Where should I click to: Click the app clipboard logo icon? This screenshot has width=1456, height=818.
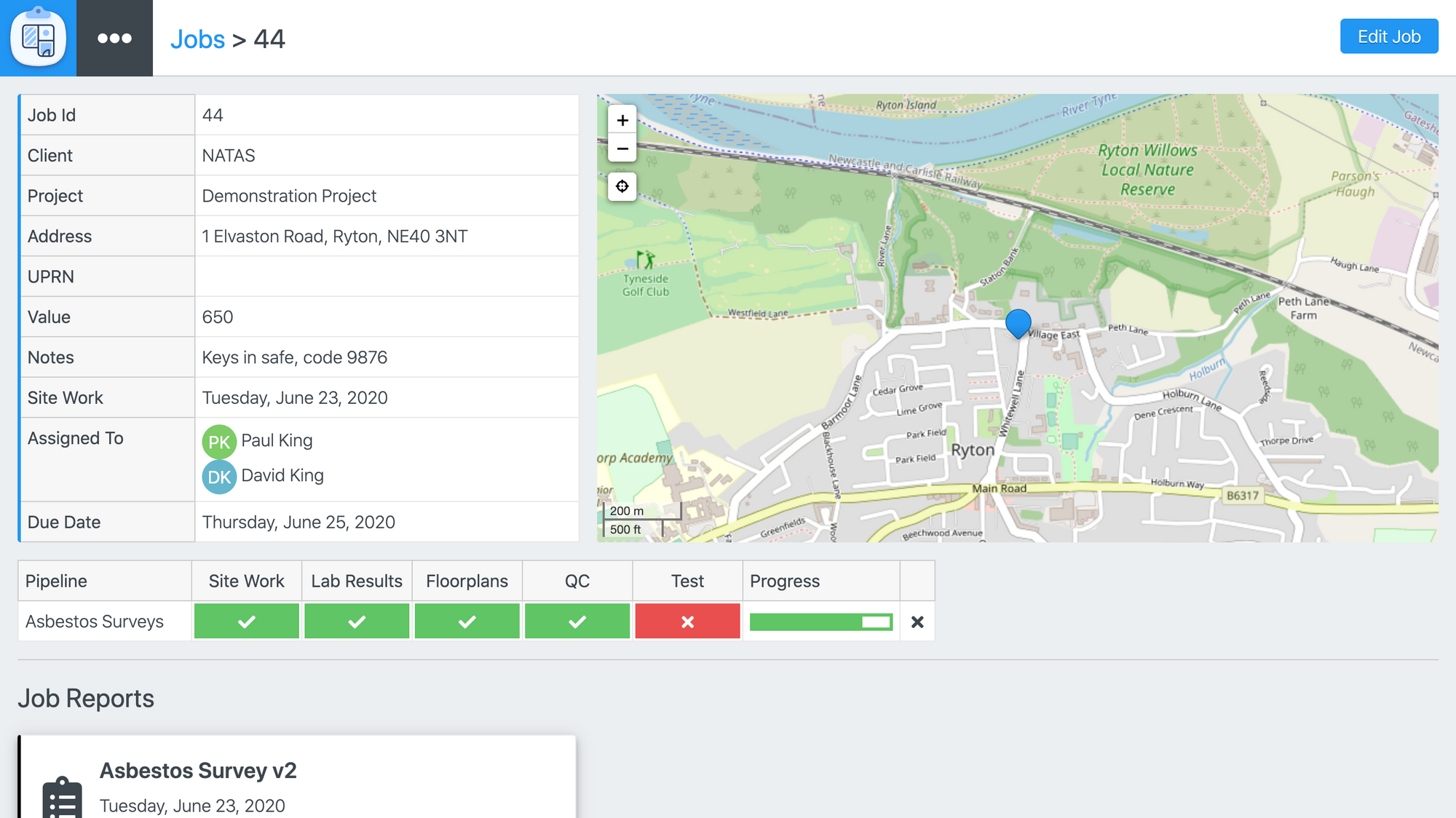pos(38,38)
